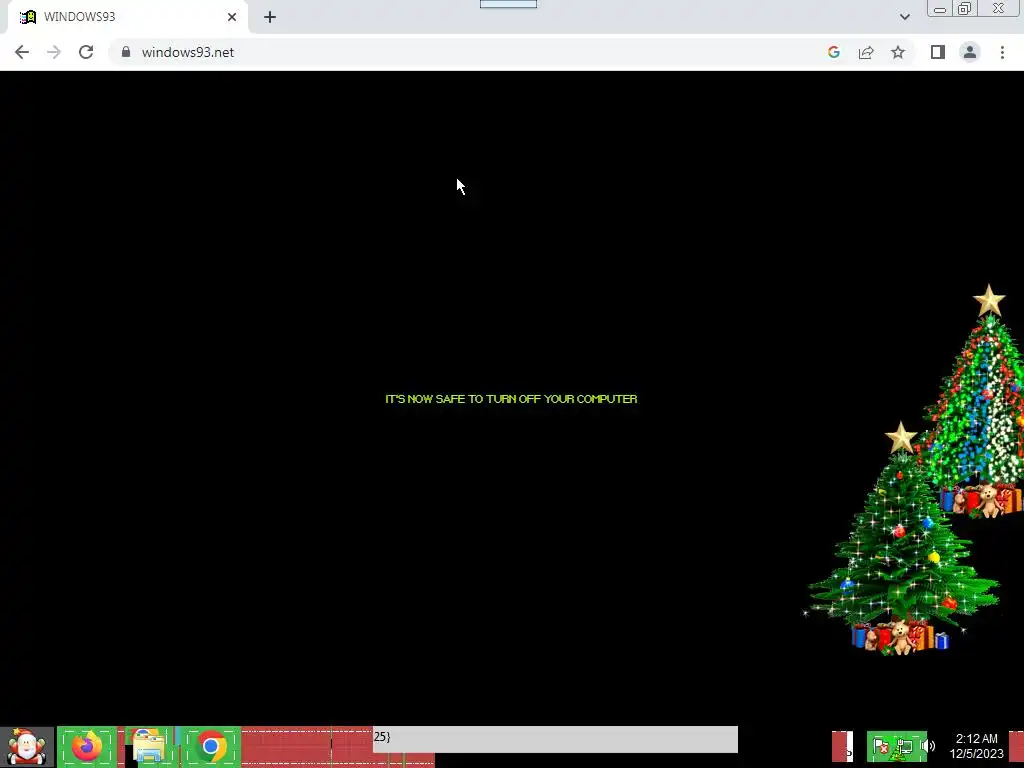Select the WINDOWS93 tab
Viewport: 1024px width, 768px height.
pos(127,17)
